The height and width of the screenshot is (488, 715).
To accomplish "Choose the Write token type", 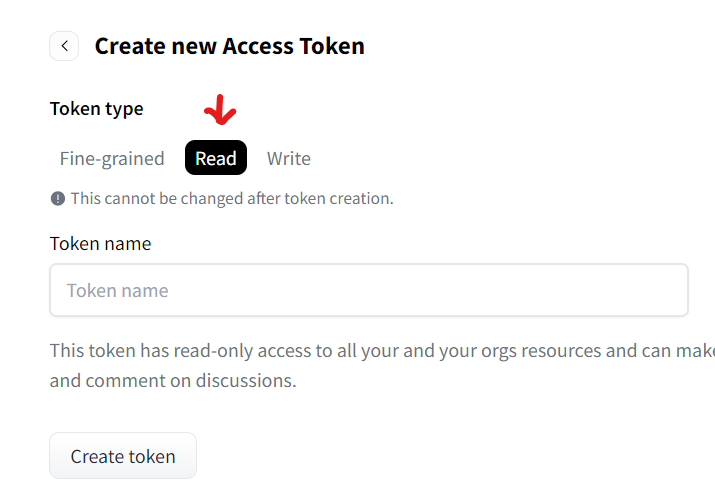I will point(289,158).
